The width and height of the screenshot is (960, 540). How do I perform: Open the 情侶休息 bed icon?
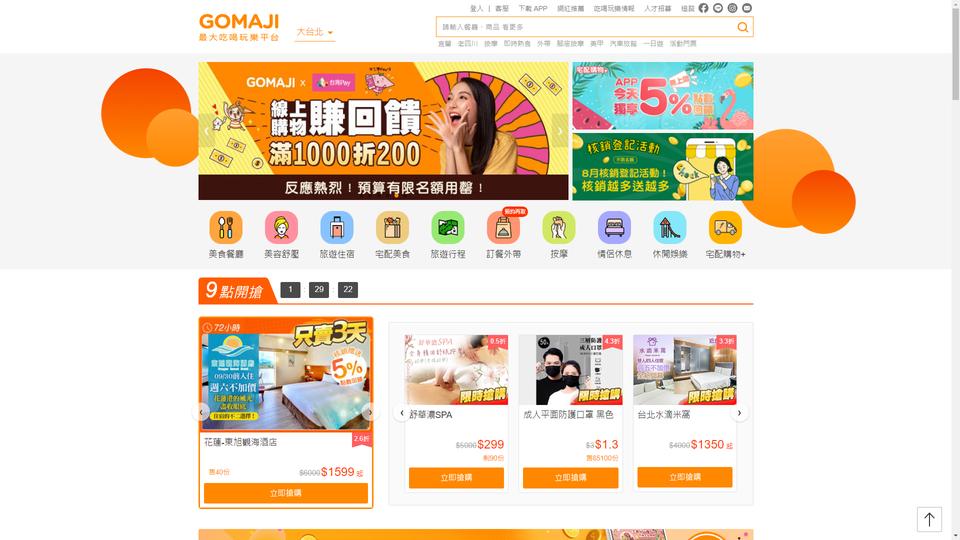click(614, 228)
